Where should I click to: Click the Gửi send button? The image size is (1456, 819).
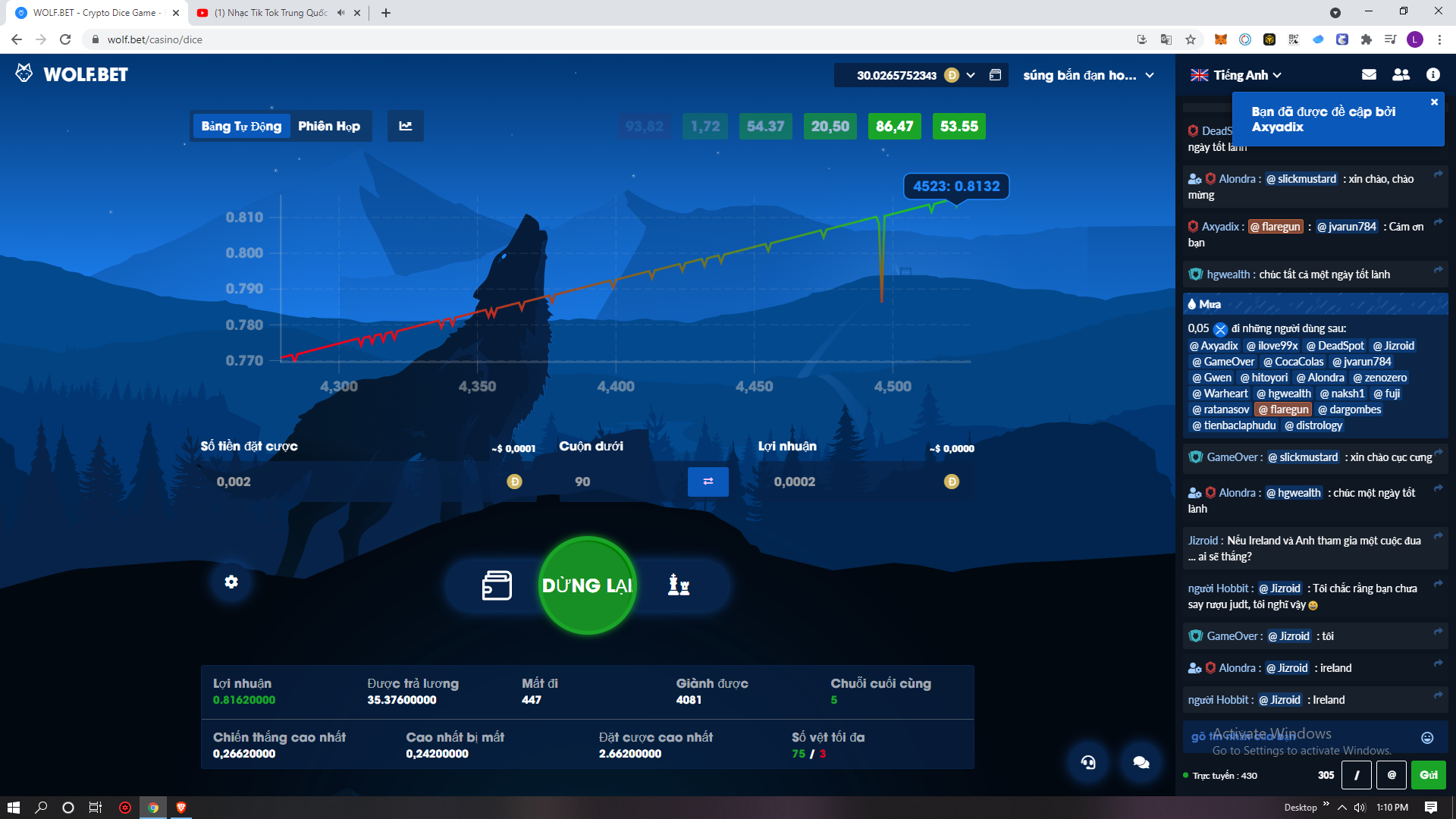point(1428,775)
